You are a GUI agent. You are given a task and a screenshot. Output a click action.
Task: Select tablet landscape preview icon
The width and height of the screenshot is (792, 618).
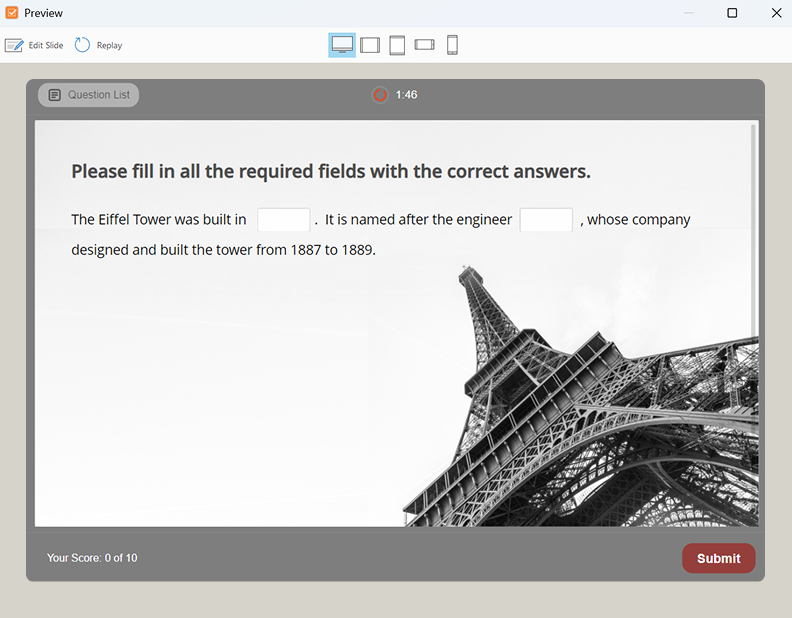coord(370,45)
